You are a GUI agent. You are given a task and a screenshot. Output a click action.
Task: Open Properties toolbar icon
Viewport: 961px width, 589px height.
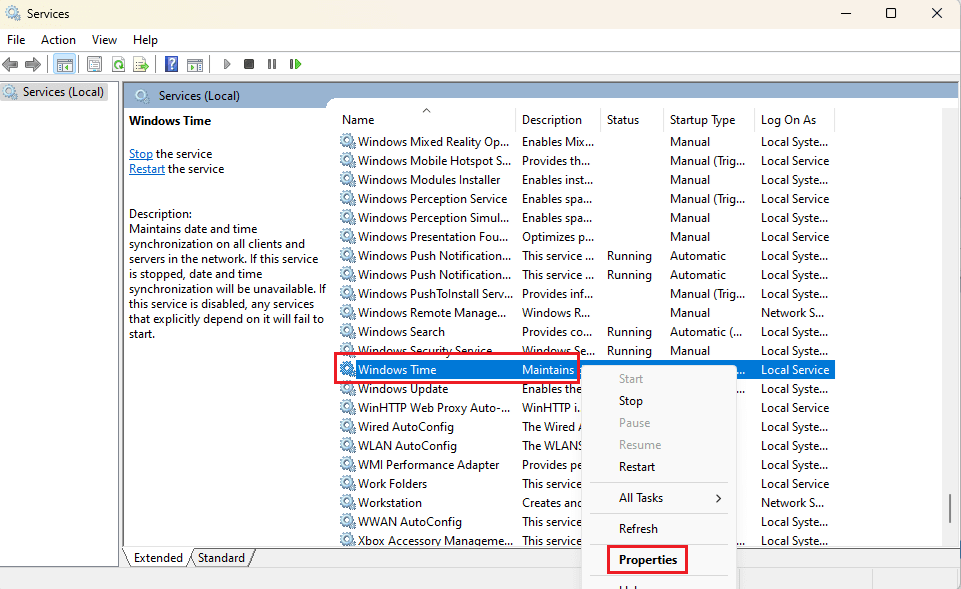tap(94, 64)
